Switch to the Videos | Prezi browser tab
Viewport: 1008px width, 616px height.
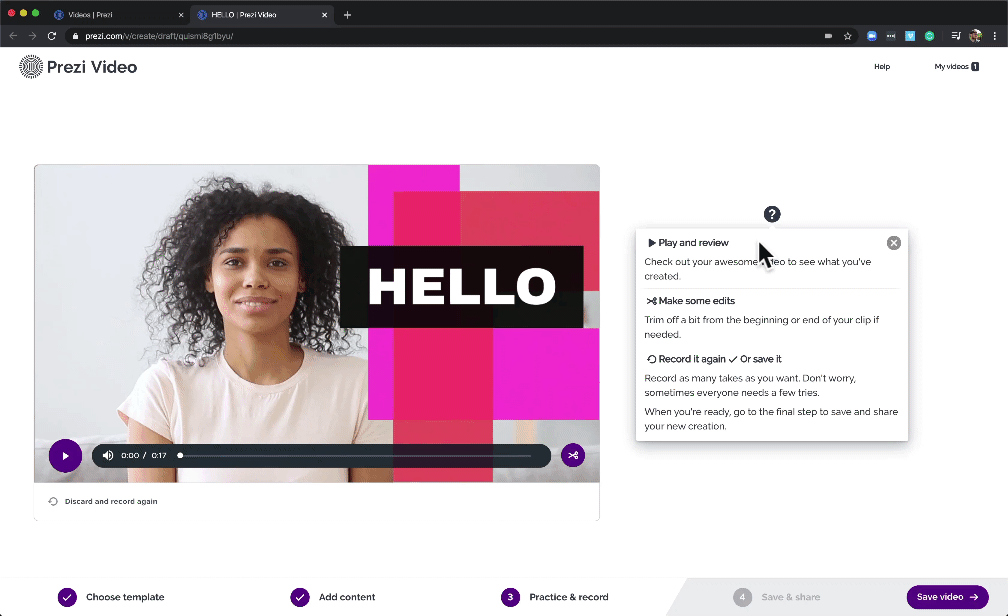pos(116,15)
